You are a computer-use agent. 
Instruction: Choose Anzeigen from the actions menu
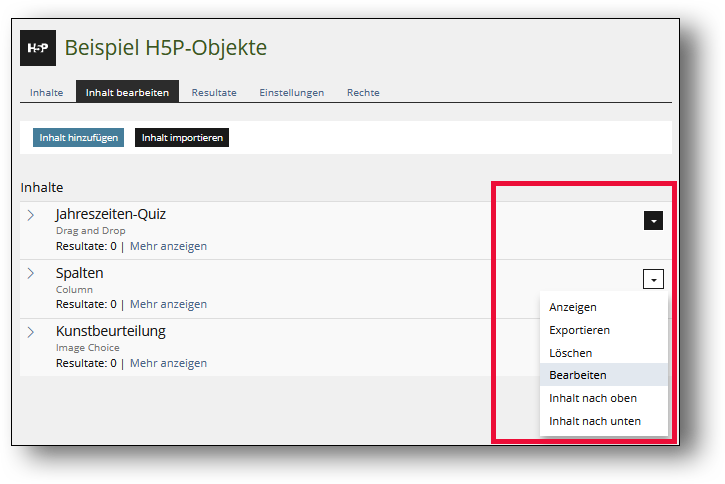[573, 307]
